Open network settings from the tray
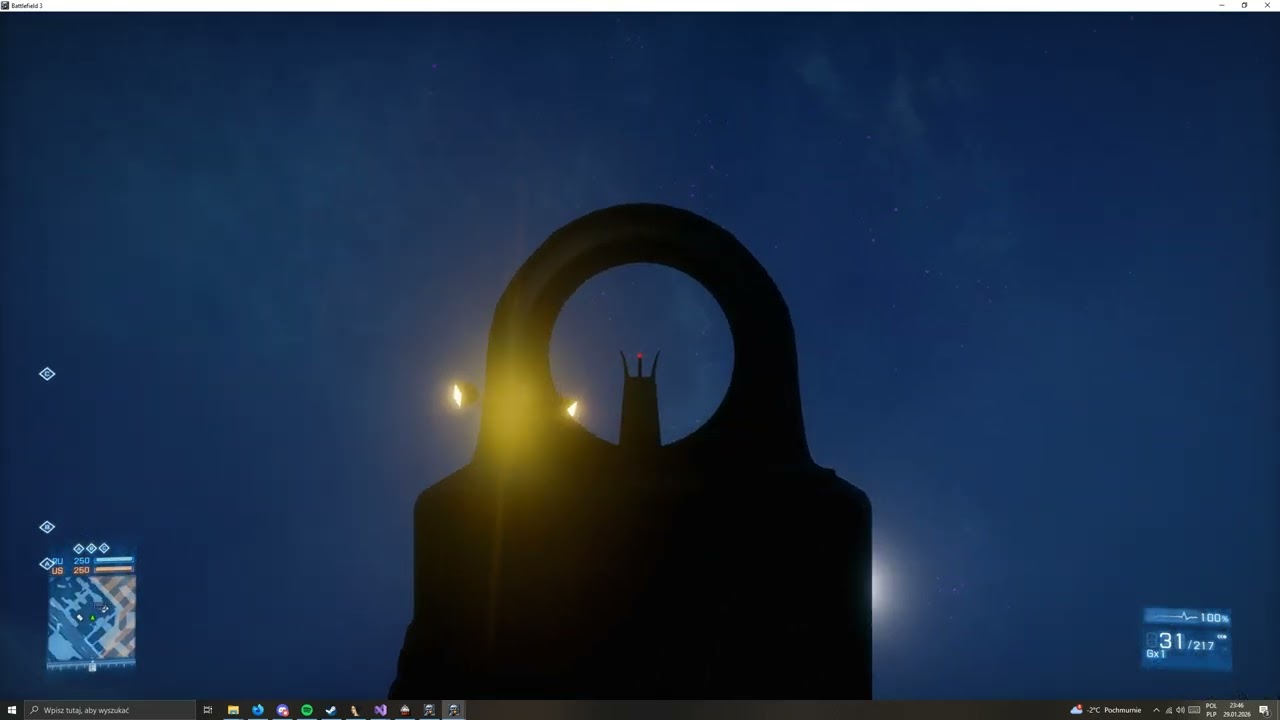 coord(1168,710)
